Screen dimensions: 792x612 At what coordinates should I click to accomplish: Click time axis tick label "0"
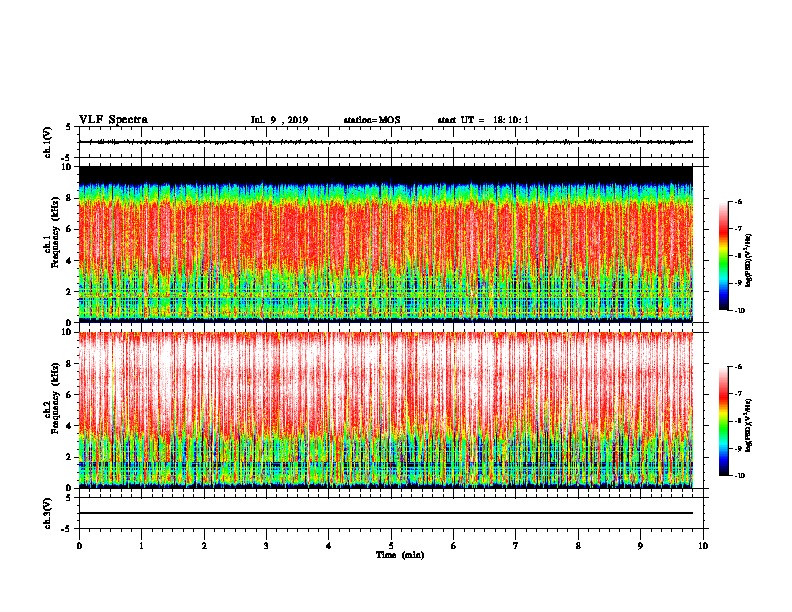(x=79, y=546)
